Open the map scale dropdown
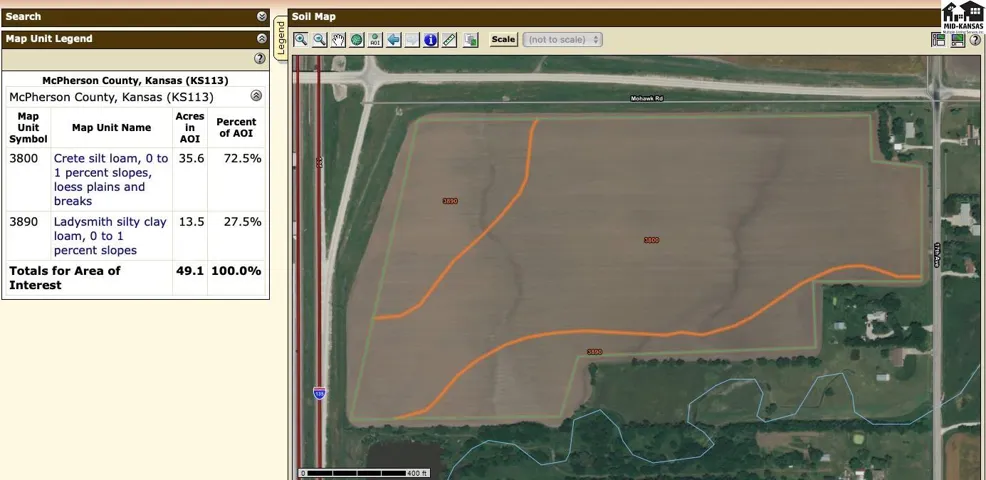This screenshot has height=480, width=986. click(563, 40)
